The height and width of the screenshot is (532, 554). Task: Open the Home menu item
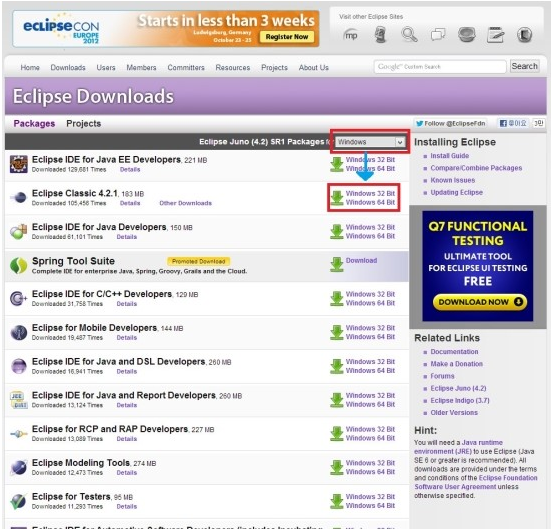(x=30, y=67)
